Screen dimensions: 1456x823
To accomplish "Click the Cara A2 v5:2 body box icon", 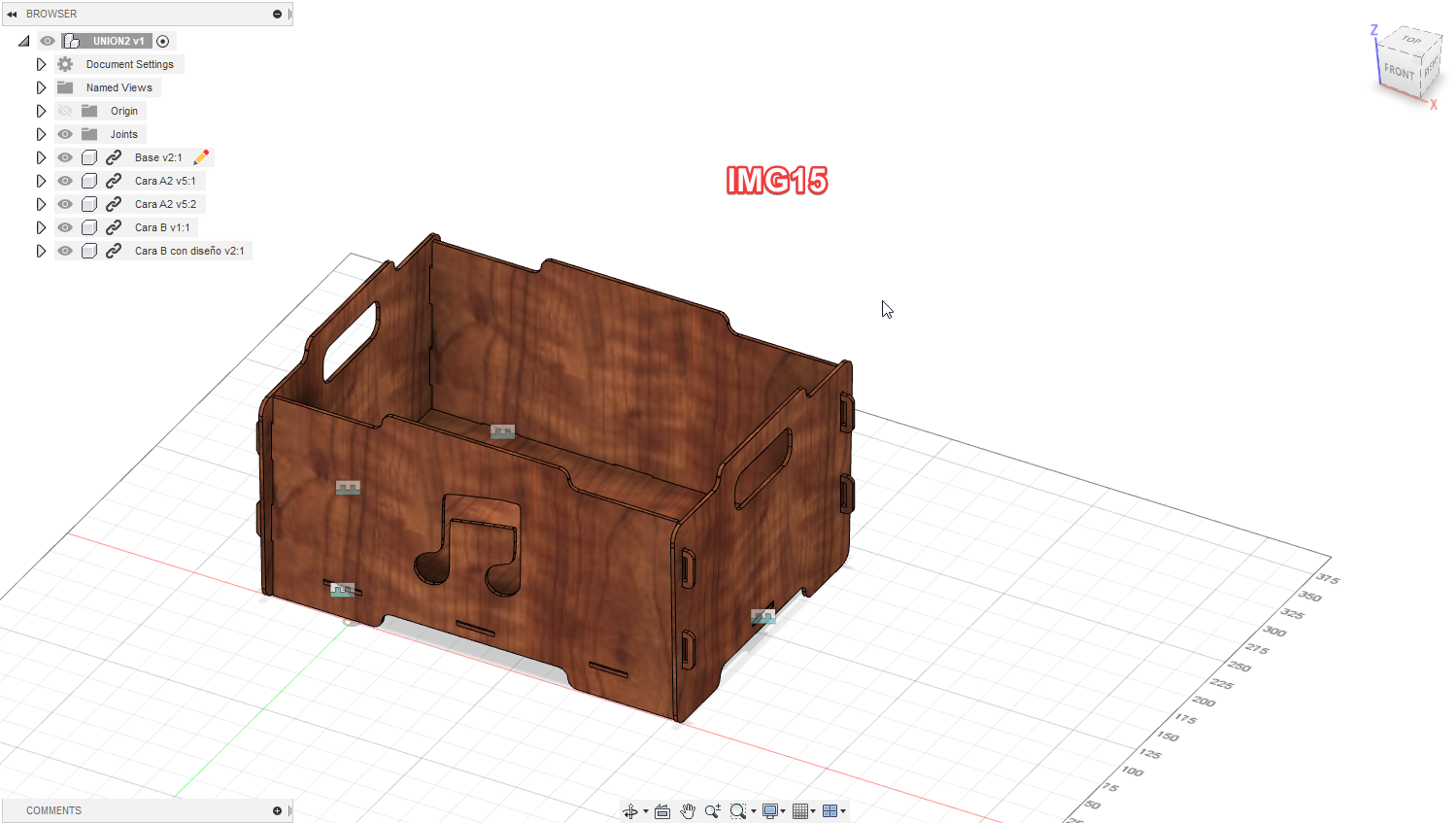I will coord(89,204).
